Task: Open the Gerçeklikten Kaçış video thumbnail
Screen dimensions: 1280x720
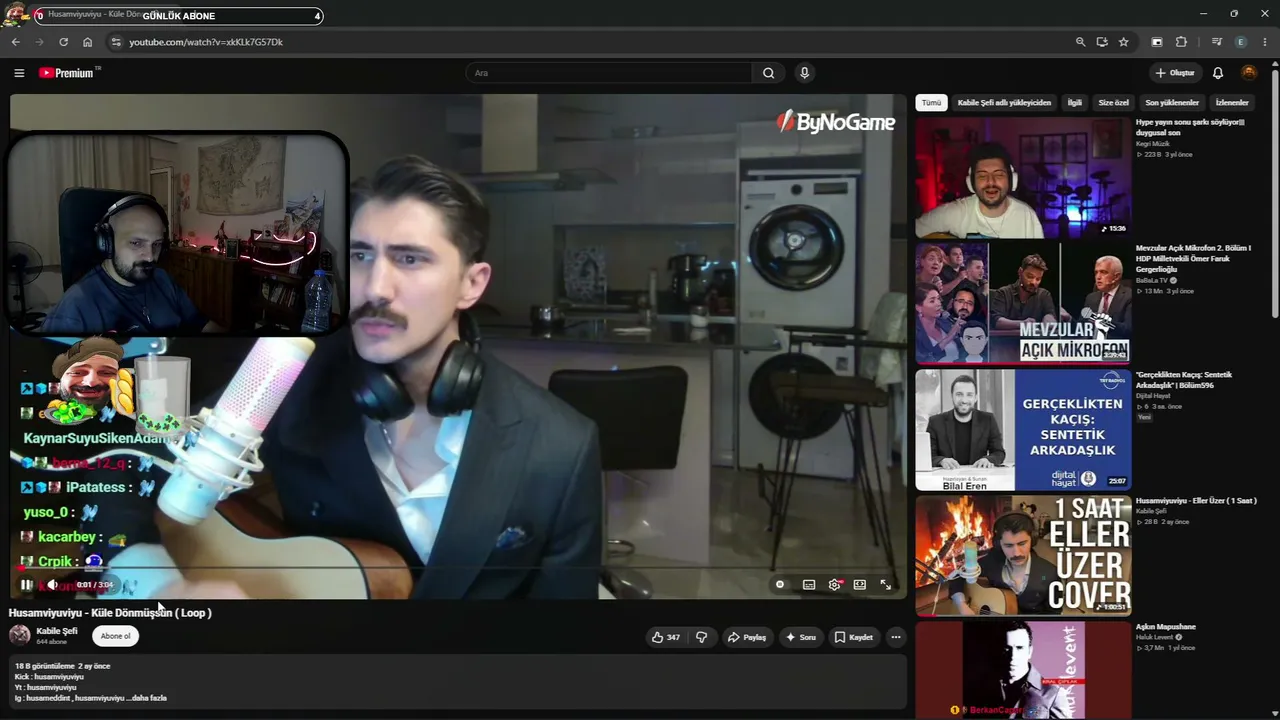Action: pos(1023,430)
